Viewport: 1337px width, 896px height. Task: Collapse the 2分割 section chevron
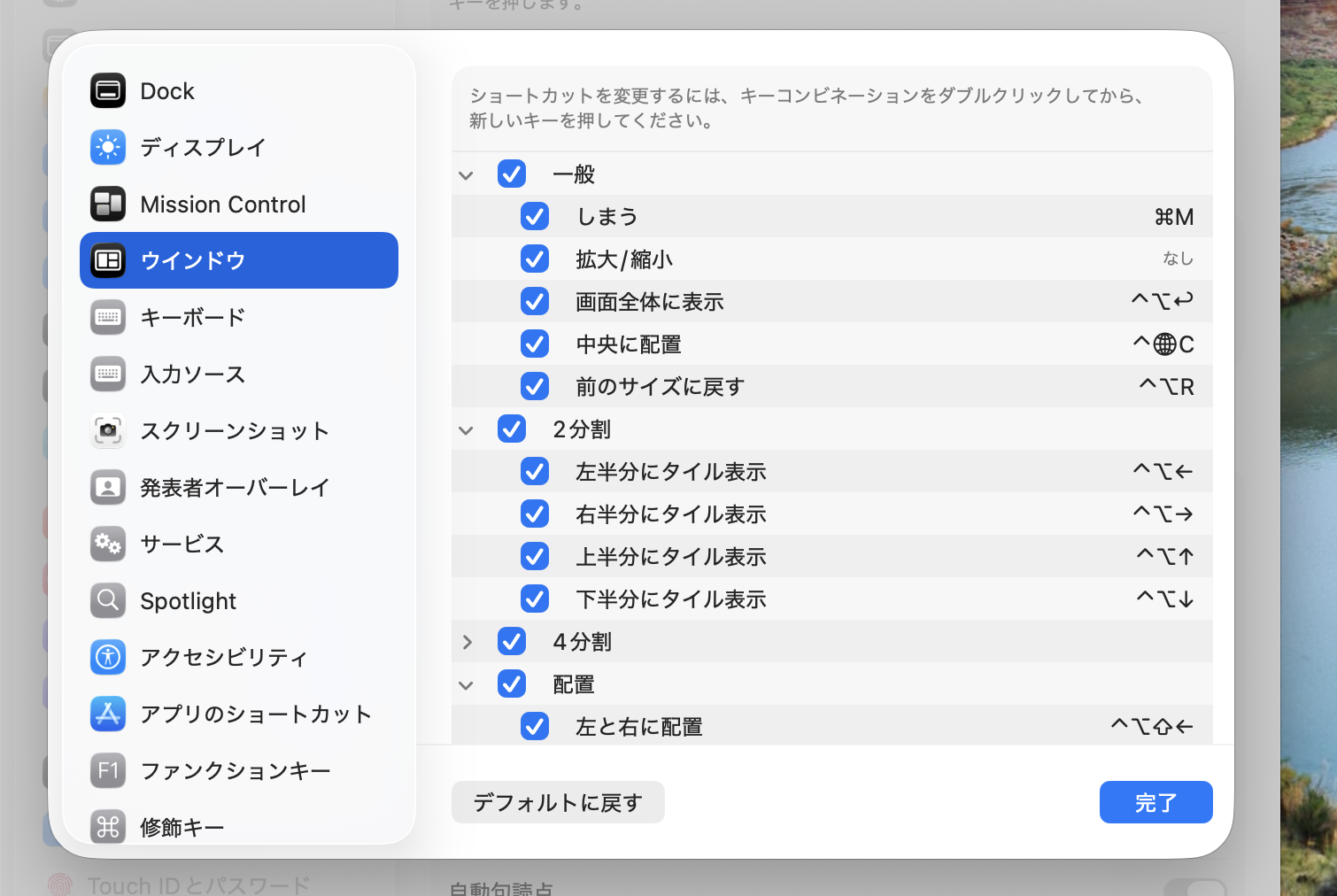click(467, 430)
